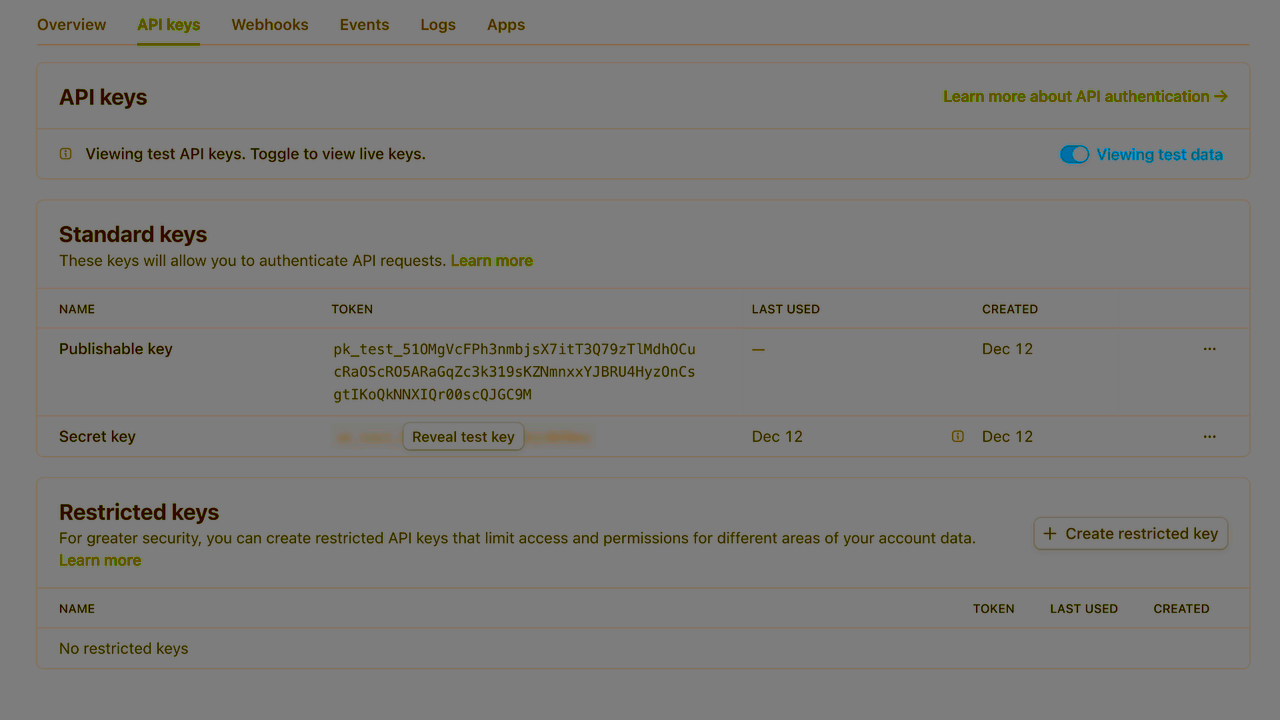
Task: Open the Apps tab
Action: [x=505, y=24]
